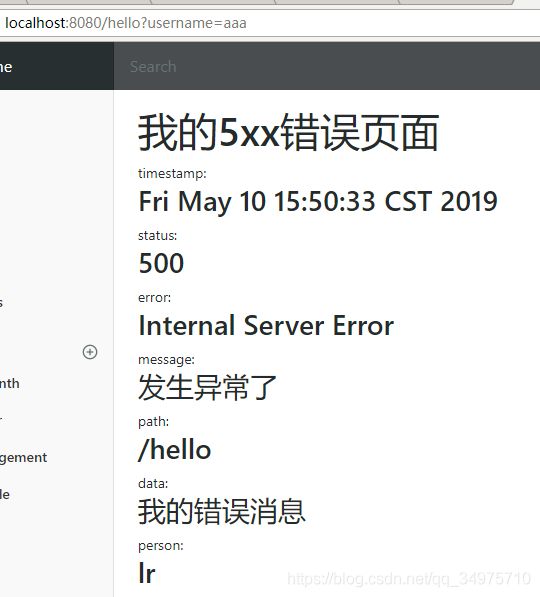
Task: Click the dark Search field in the navbar
Action: 327,66
